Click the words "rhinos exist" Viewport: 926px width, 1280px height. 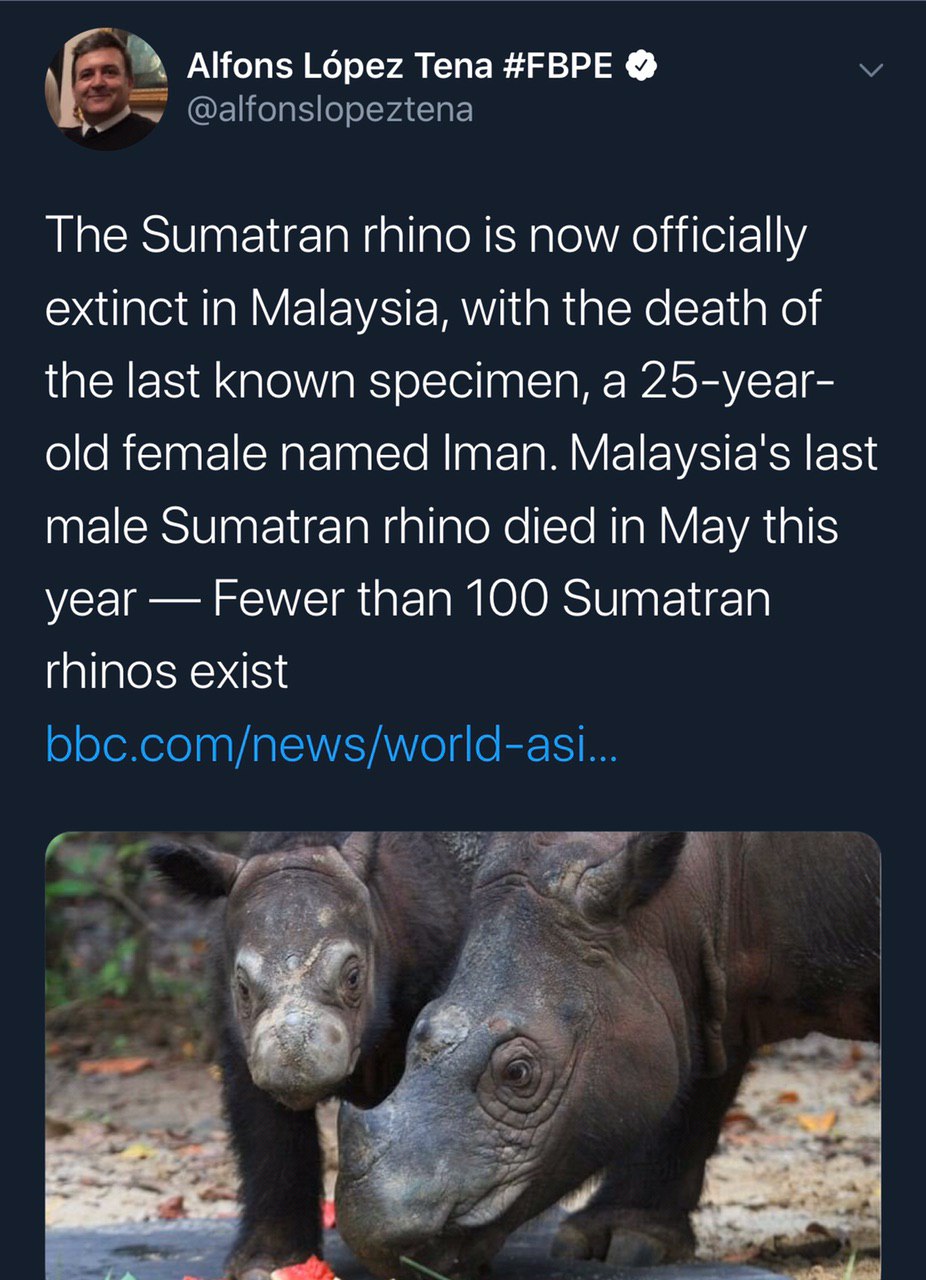tap(167, 671)
